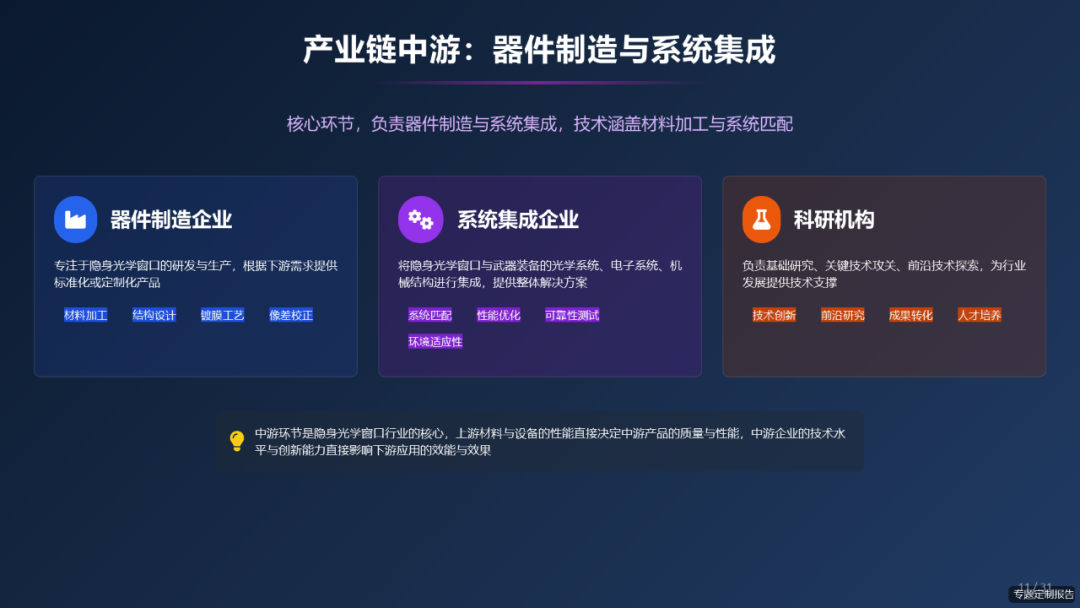1080x608 pixels.
Task: Toggle the 性能优化 tag
Action: pos(497,315)
